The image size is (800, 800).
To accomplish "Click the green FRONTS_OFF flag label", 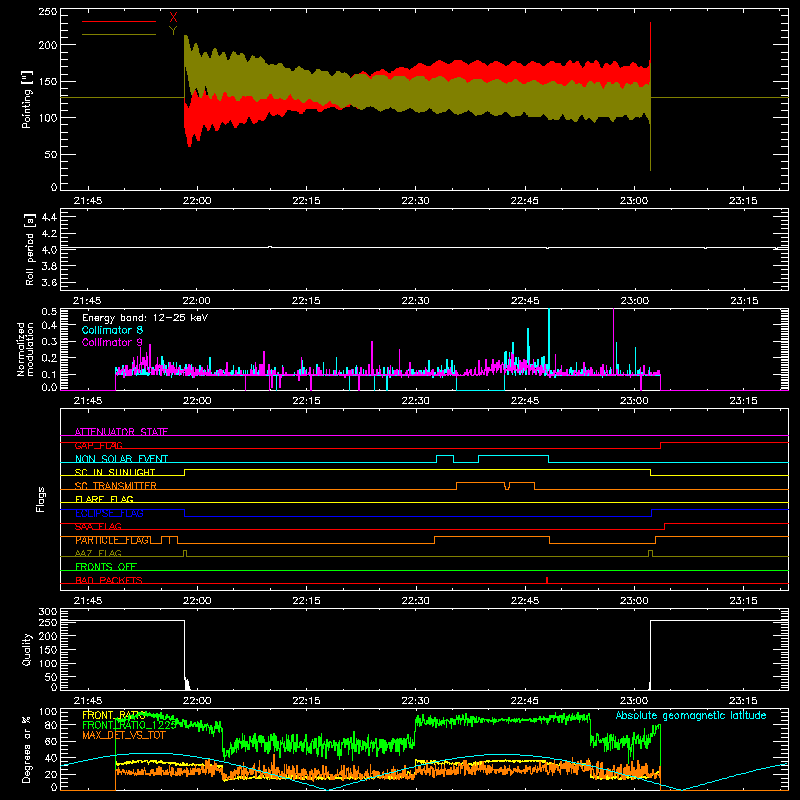I will click(106, 567).
